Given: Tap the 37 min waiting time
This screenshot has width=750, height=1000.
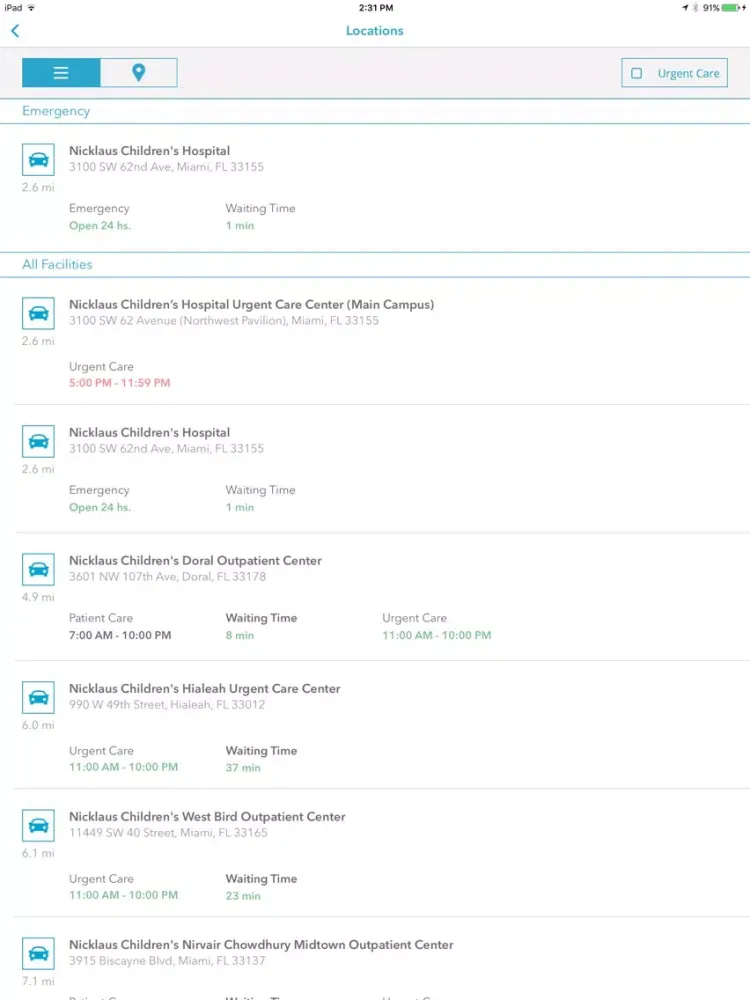Looking at the screenshot, I should click(242, 768).
